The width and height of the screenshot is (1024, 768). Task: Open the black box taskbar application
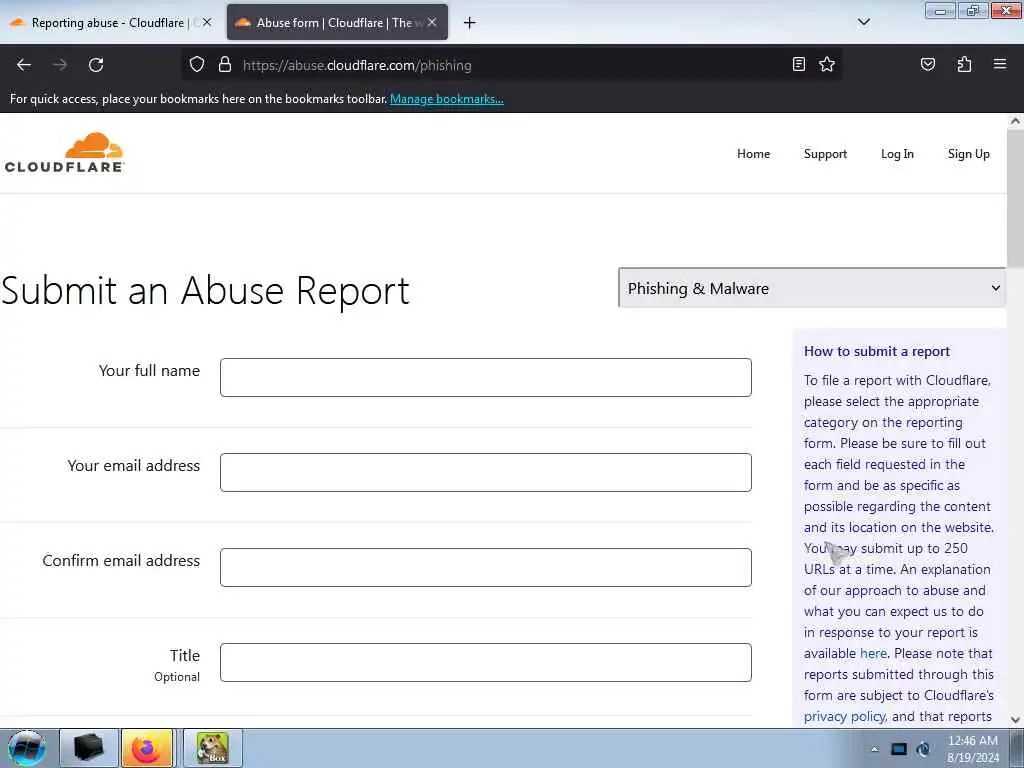89,748
